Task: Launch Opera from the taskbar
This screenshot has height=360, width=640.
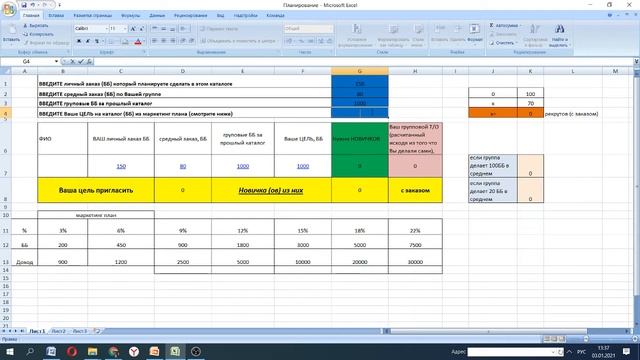Action: click(72, 351)
